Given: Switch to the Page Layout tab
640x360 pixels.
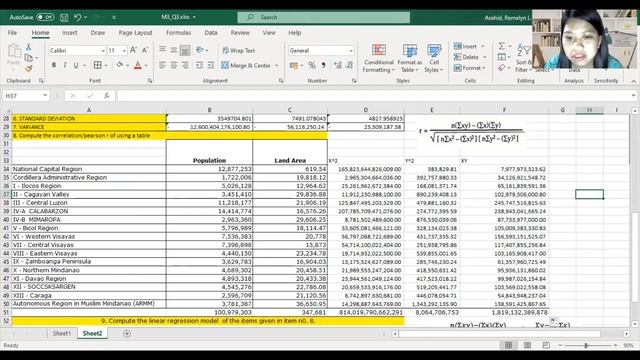Looking at the screenshot, I should point(135,33).
